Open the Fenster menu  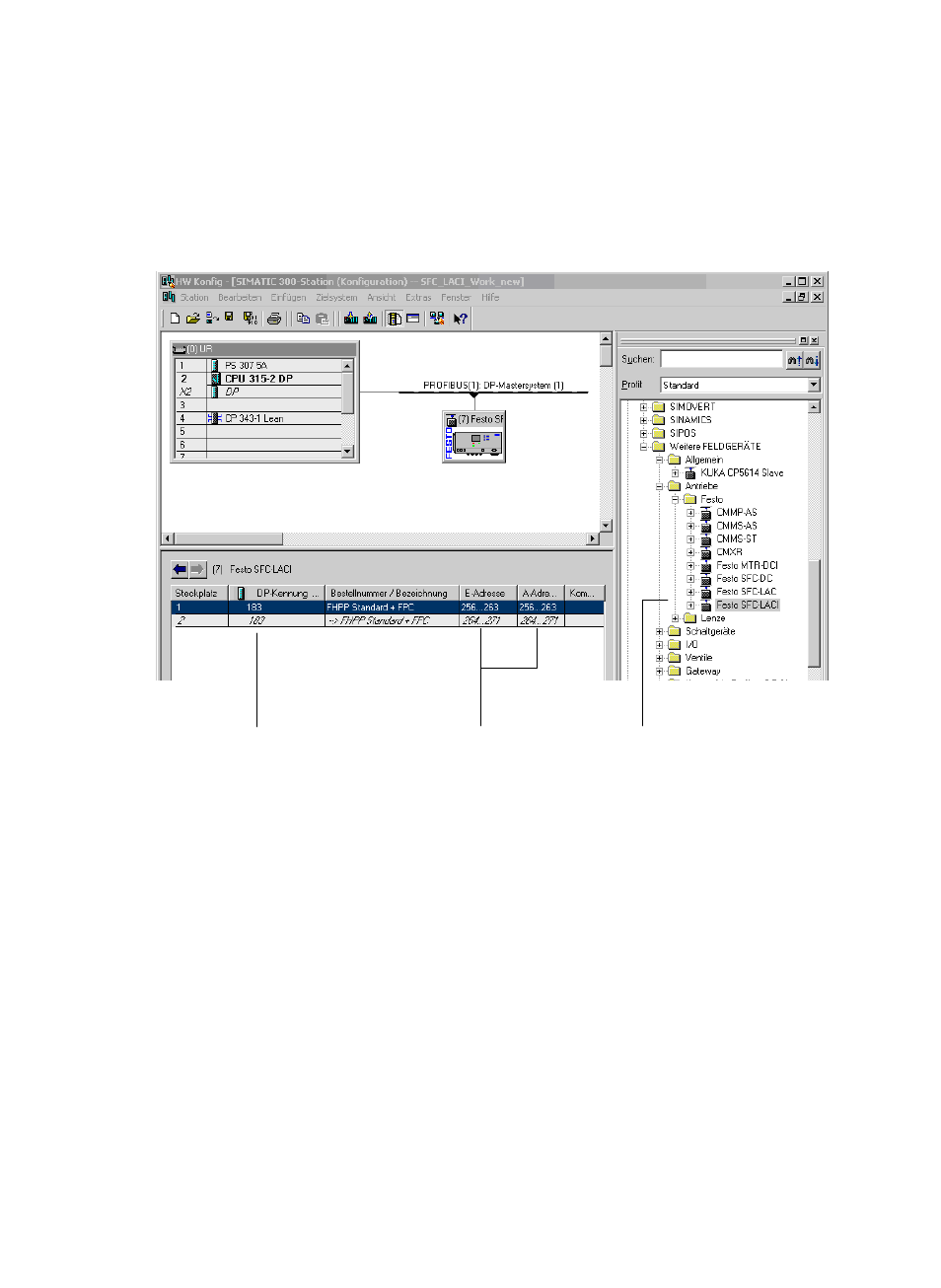tap(456, 297)
